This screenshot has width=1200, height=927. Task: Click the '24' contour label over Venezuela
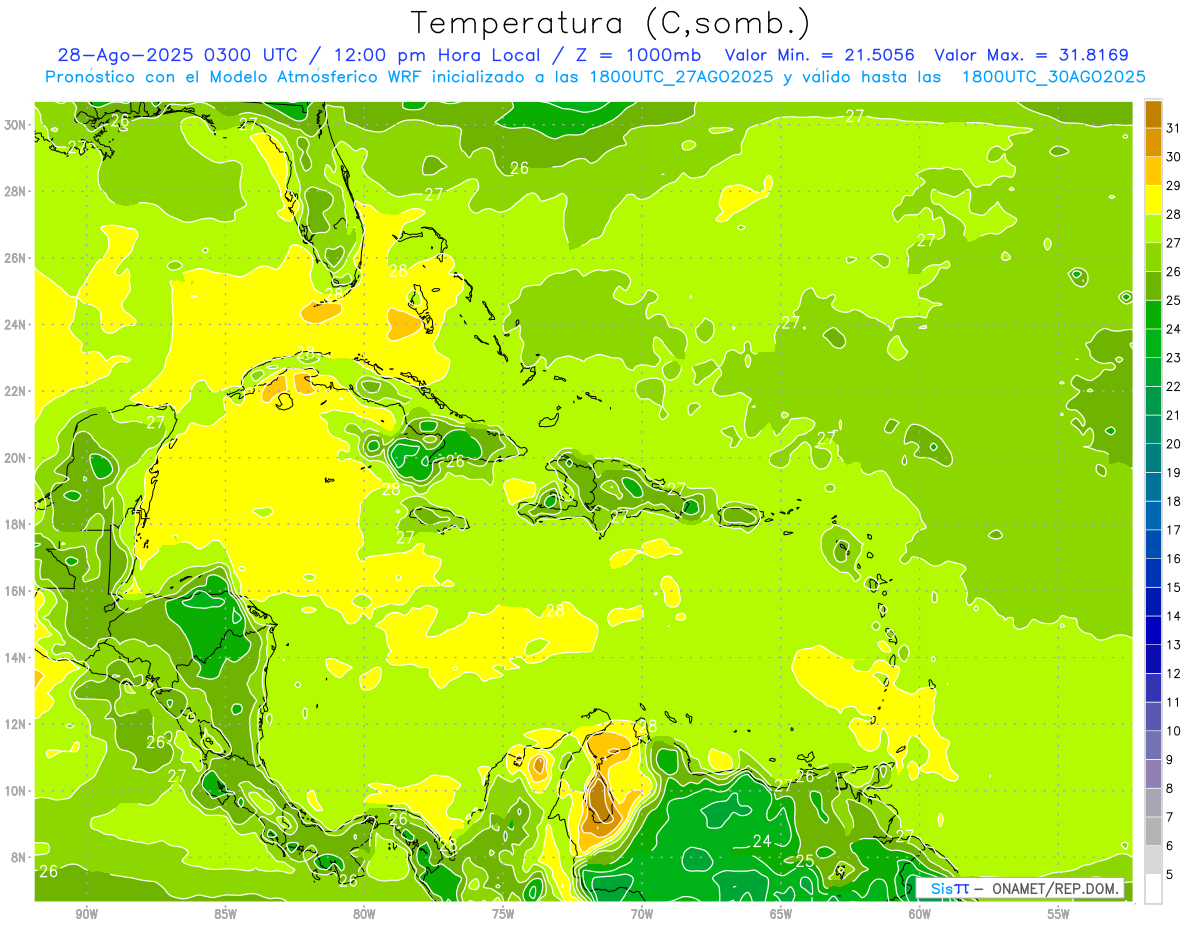pos(762,842)
